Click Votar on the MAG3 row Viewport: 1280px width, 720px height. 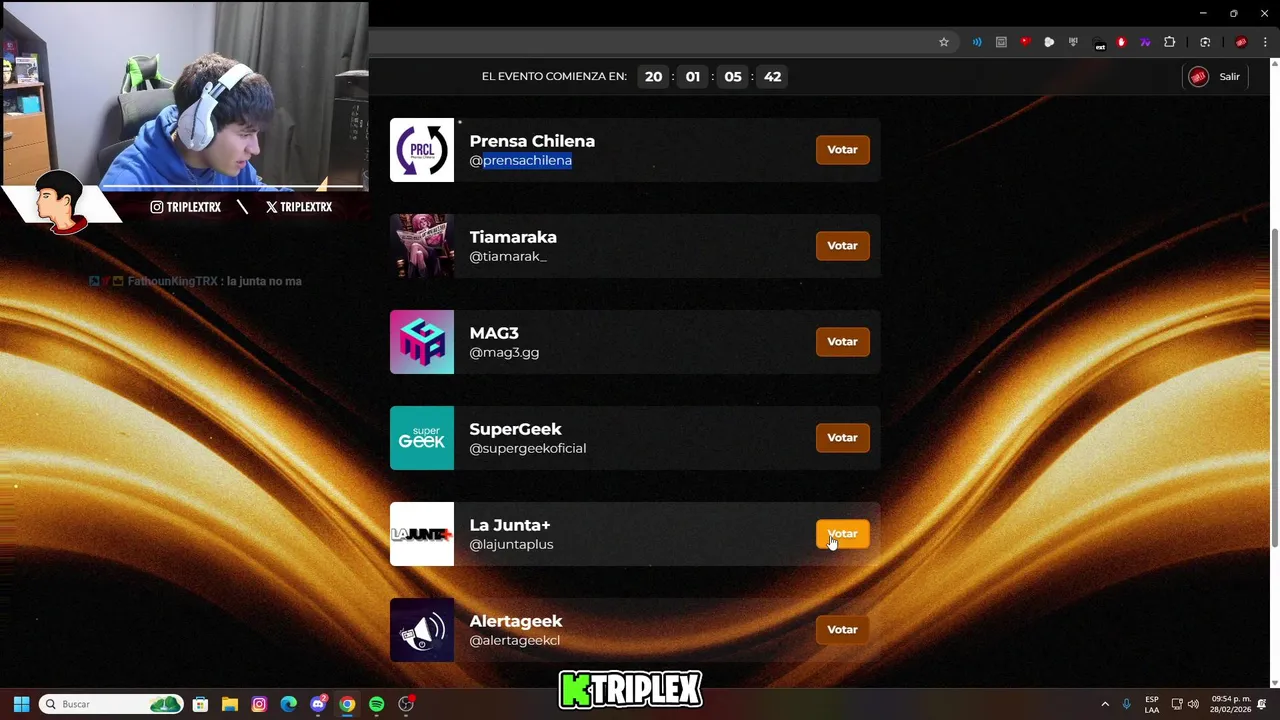[x=842, y=342]
